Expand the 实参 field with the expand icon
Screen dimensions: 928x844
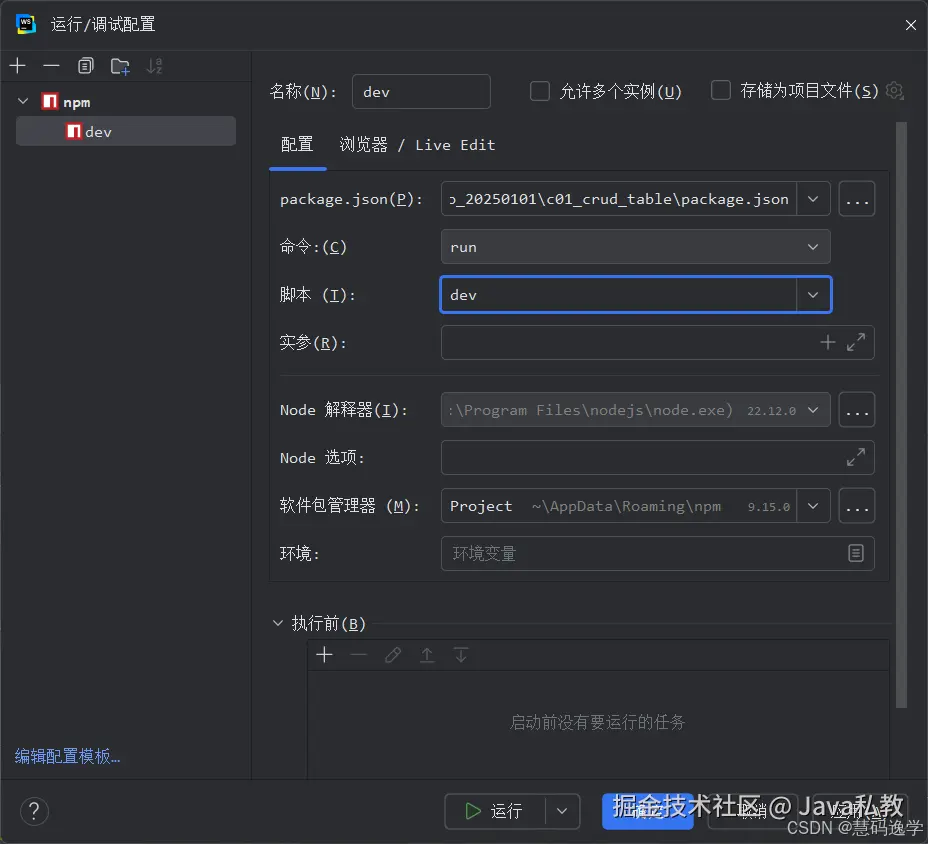(855, 342)
